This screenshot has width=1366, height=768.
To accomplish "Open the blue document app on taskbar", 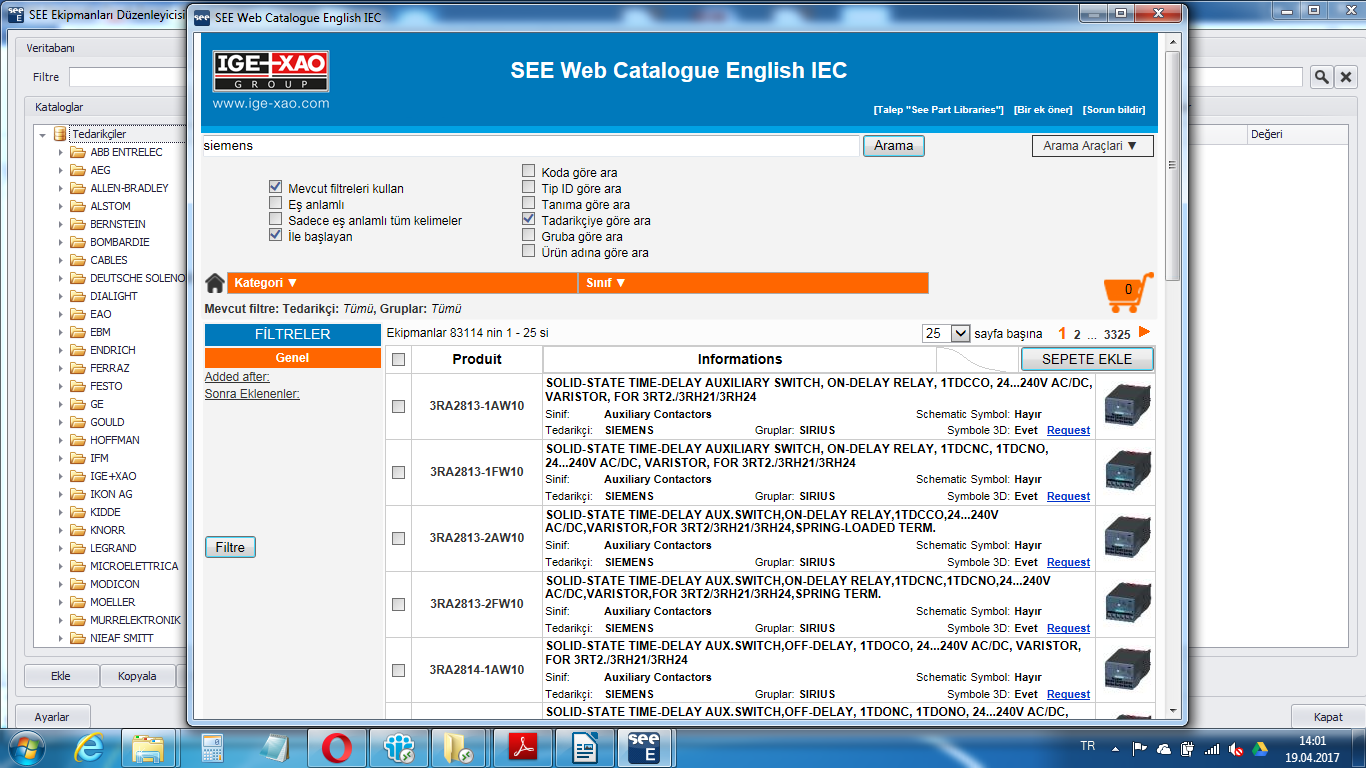I will 584,748.
